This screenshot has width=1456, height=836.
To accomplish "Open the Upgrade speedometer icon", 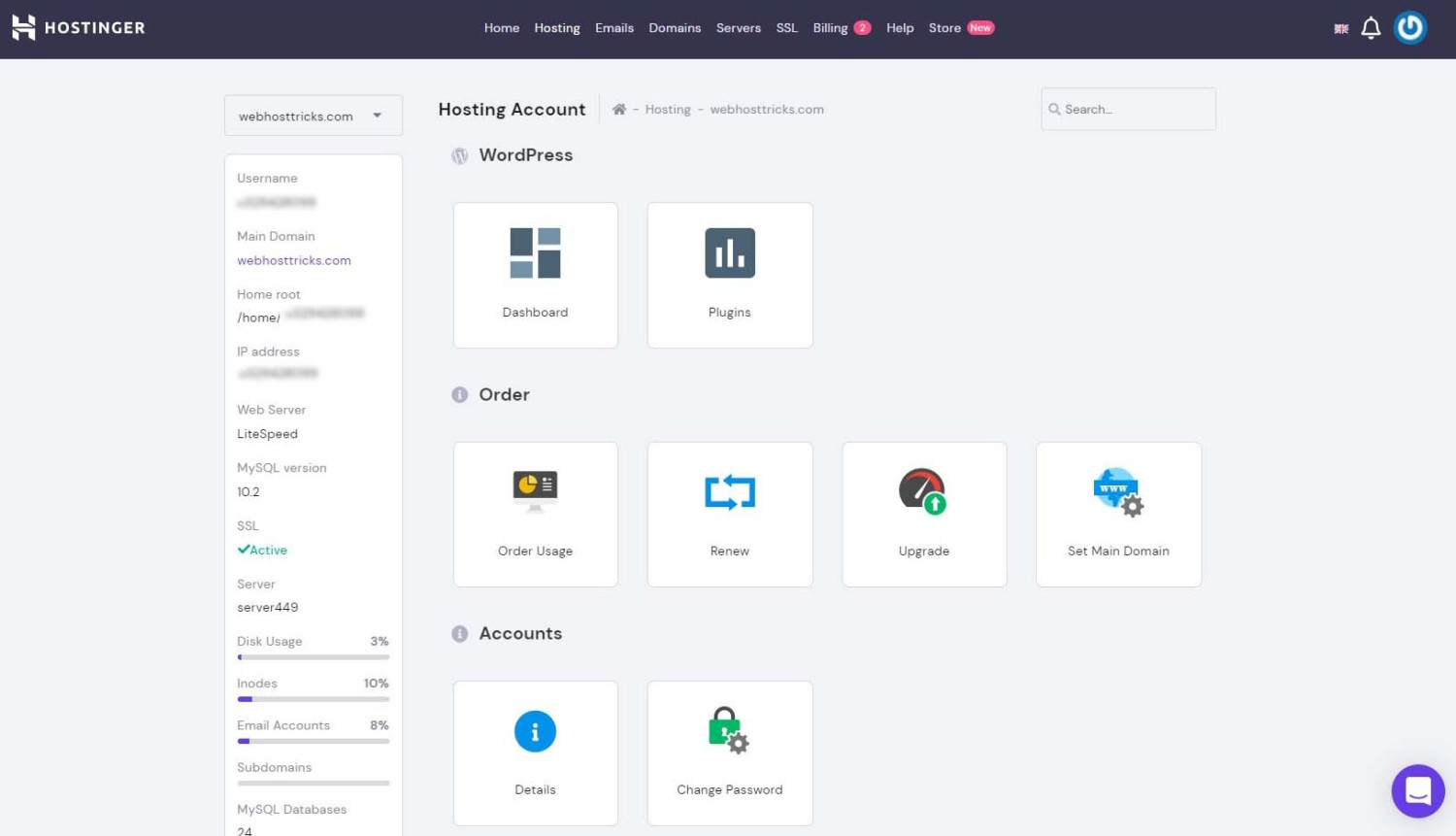I will tap(922, 491).
